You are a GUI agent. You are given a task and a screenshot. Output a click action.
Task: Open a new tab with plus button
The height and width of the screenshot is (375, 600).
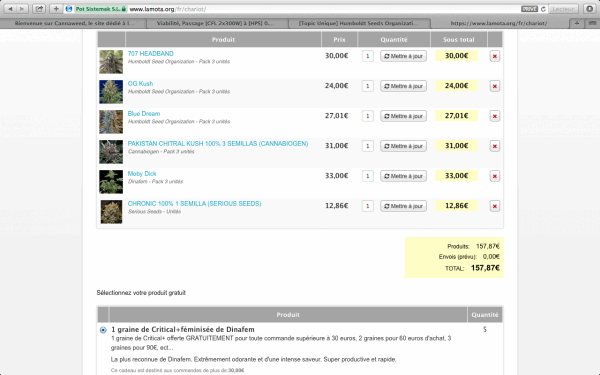[577, 23]
